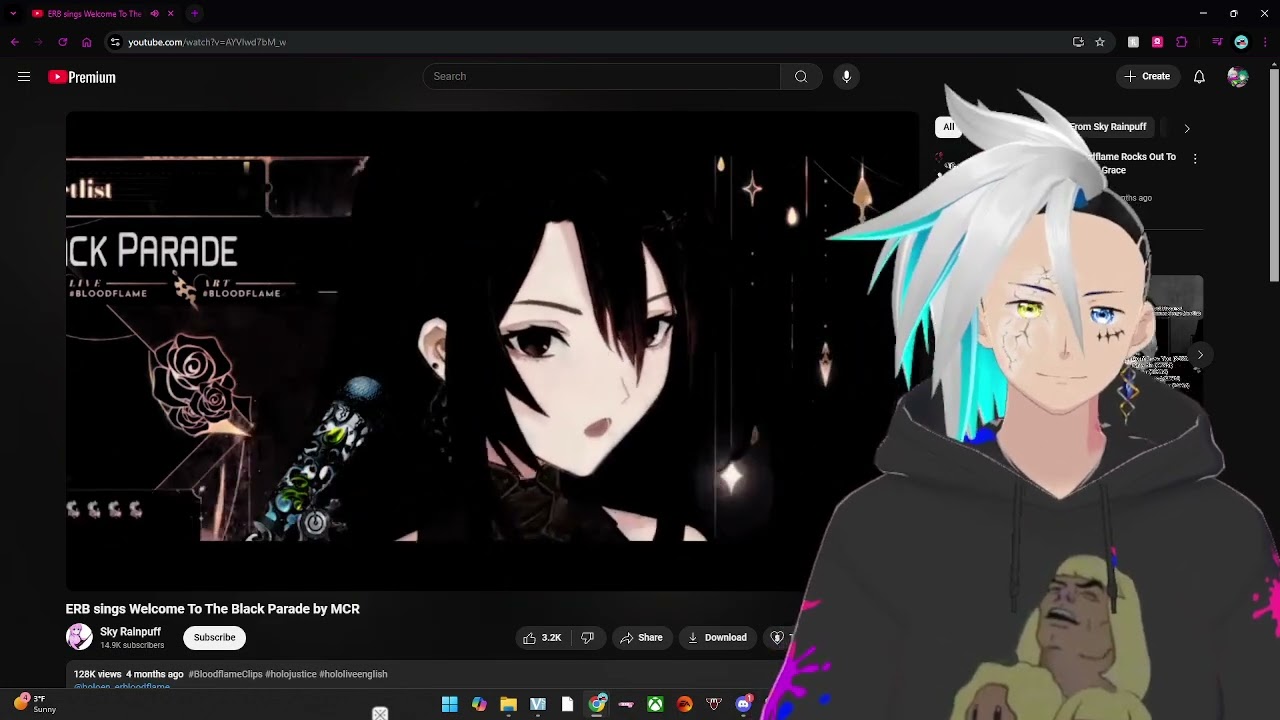Reload the YouTube page
This screenshot has width=1280, height=720.
click(62, 42)
